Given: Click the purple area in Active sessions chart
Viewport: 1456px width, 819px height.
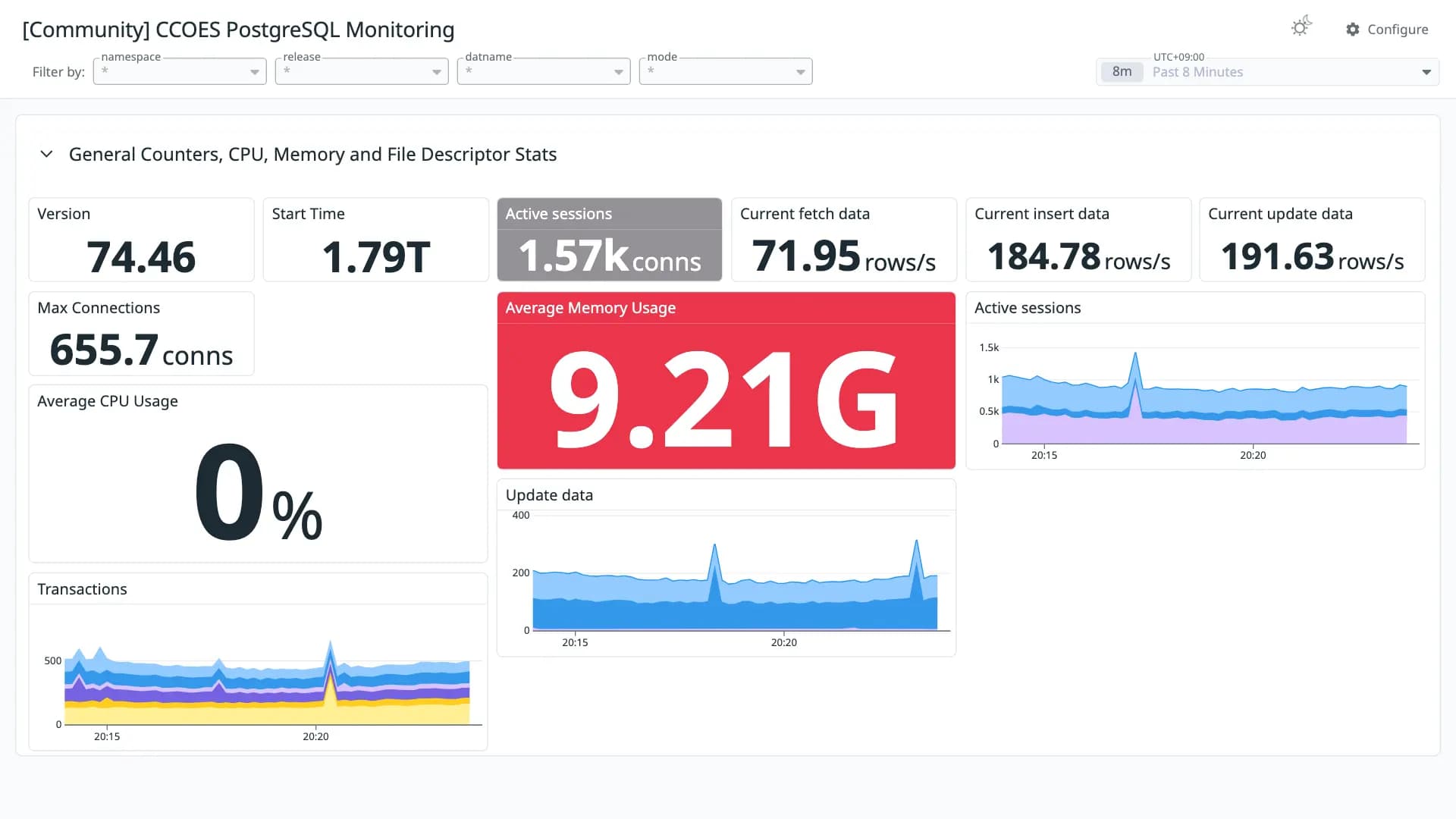Looking at the screenshot, I should tap(1204, 431).
